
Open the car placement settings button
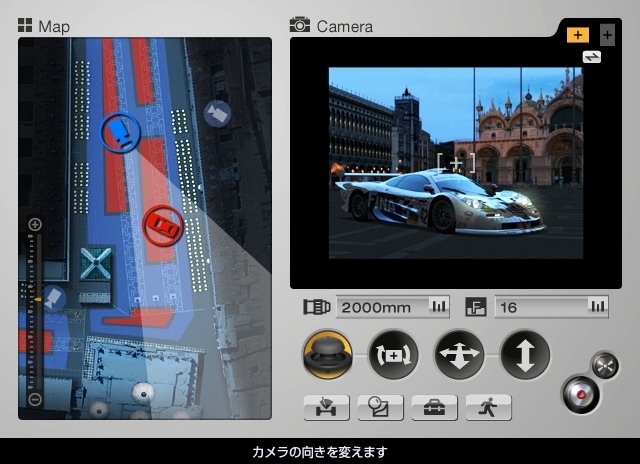point(327,407)
